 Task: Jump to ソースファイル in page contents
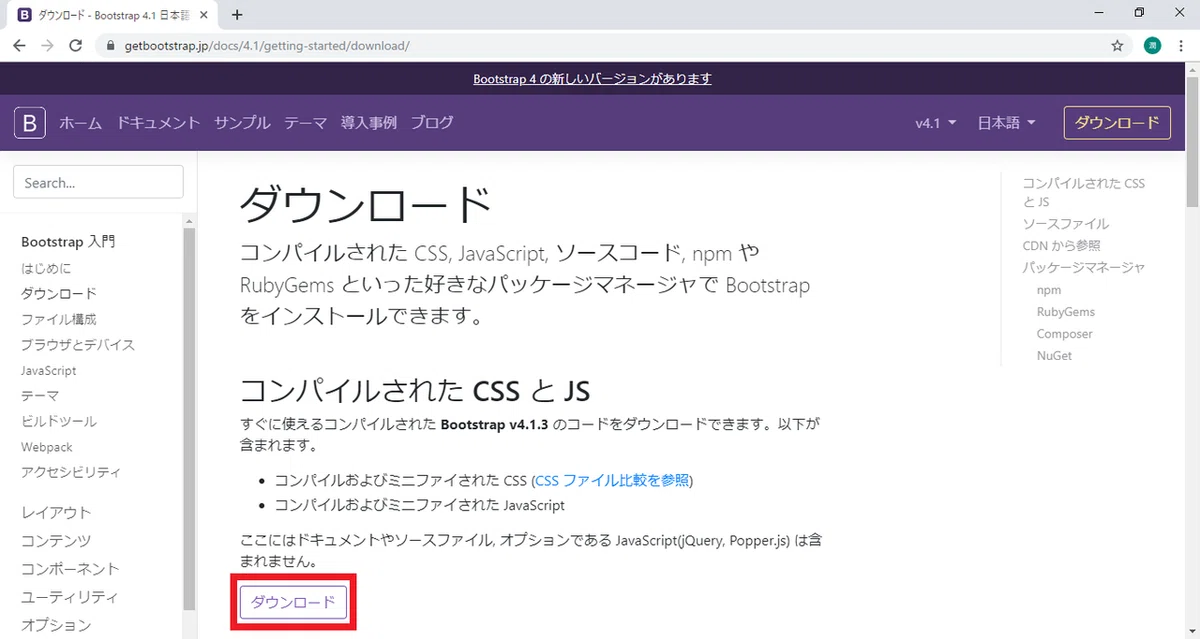coord(1065,224)
